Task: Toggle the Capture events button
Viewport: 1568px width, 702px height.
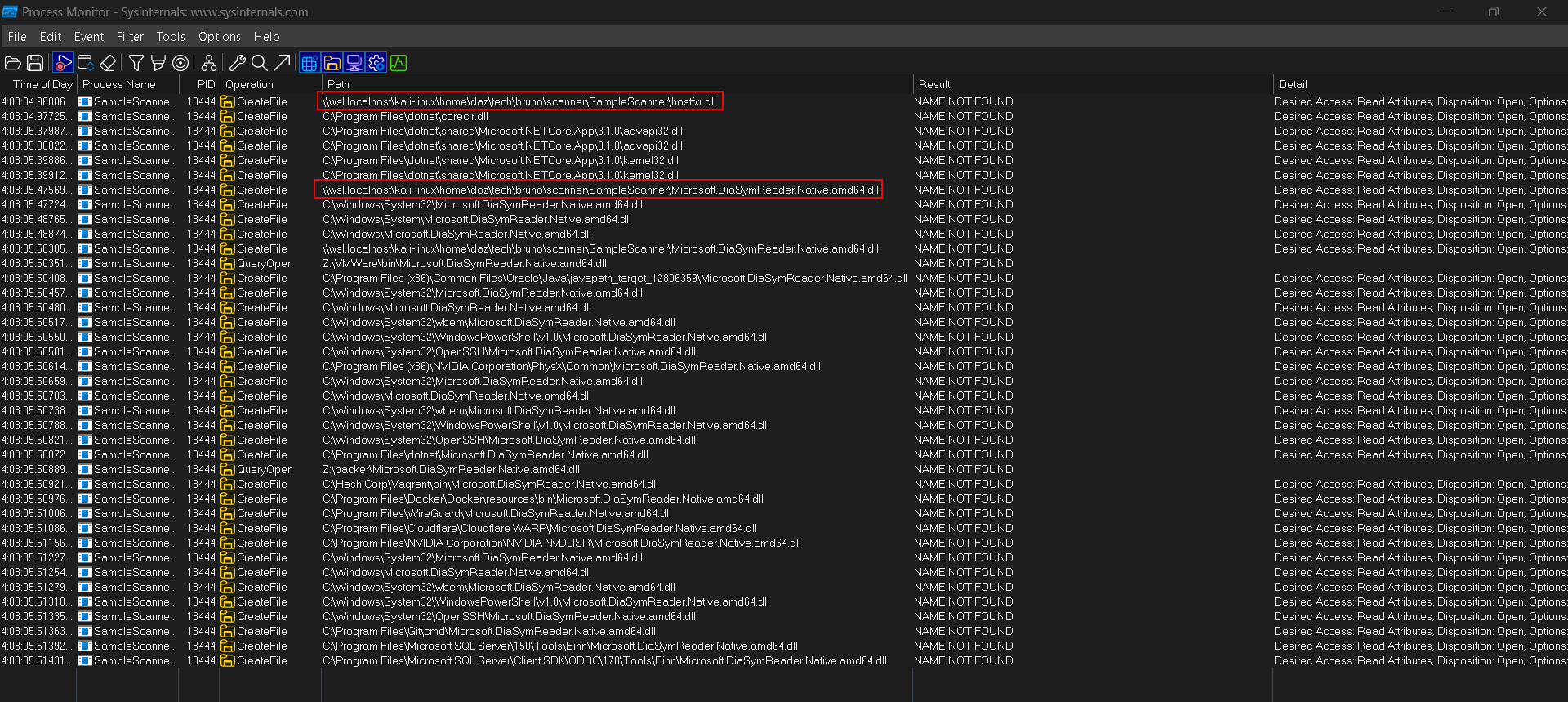Action: (x=63, y=63)
